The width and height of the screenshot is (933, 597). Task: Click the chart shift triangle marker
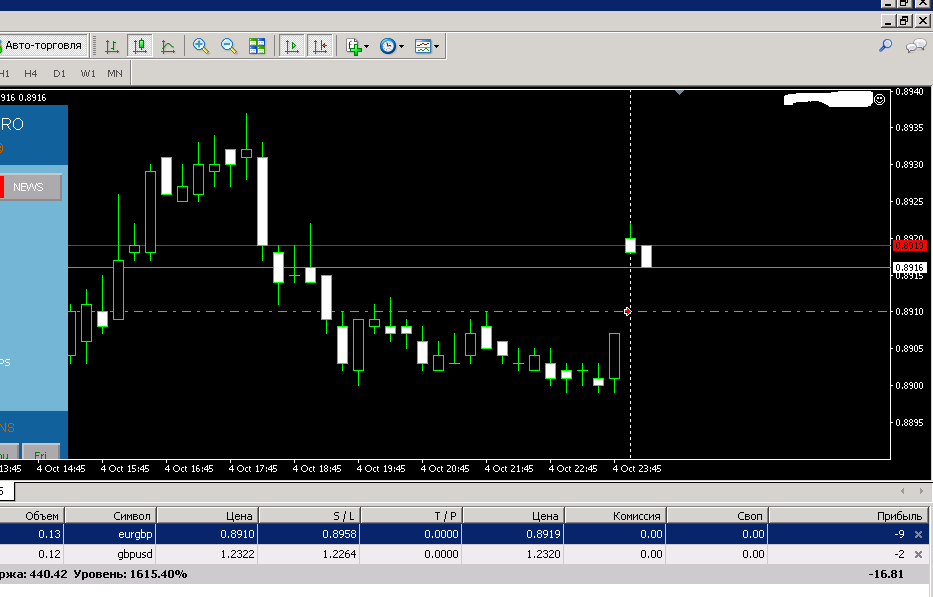click(x=679, y=92)
